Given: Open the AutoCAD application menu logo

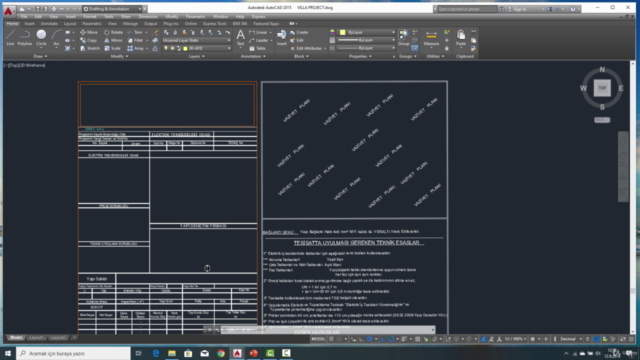Looking at the screenshot, I should 8,11.
